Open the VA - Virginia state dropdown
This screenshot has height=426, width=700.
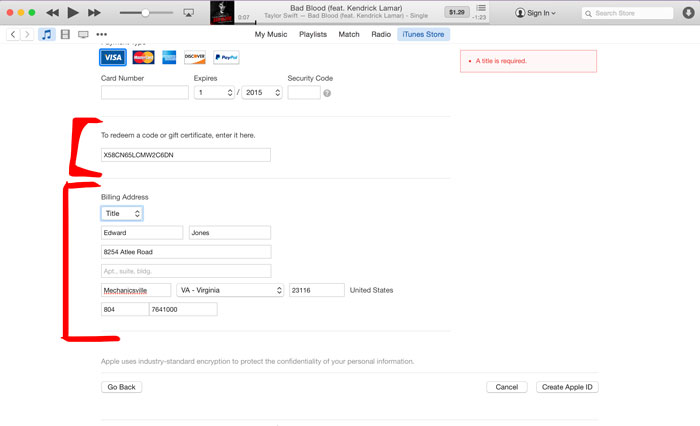230,290
